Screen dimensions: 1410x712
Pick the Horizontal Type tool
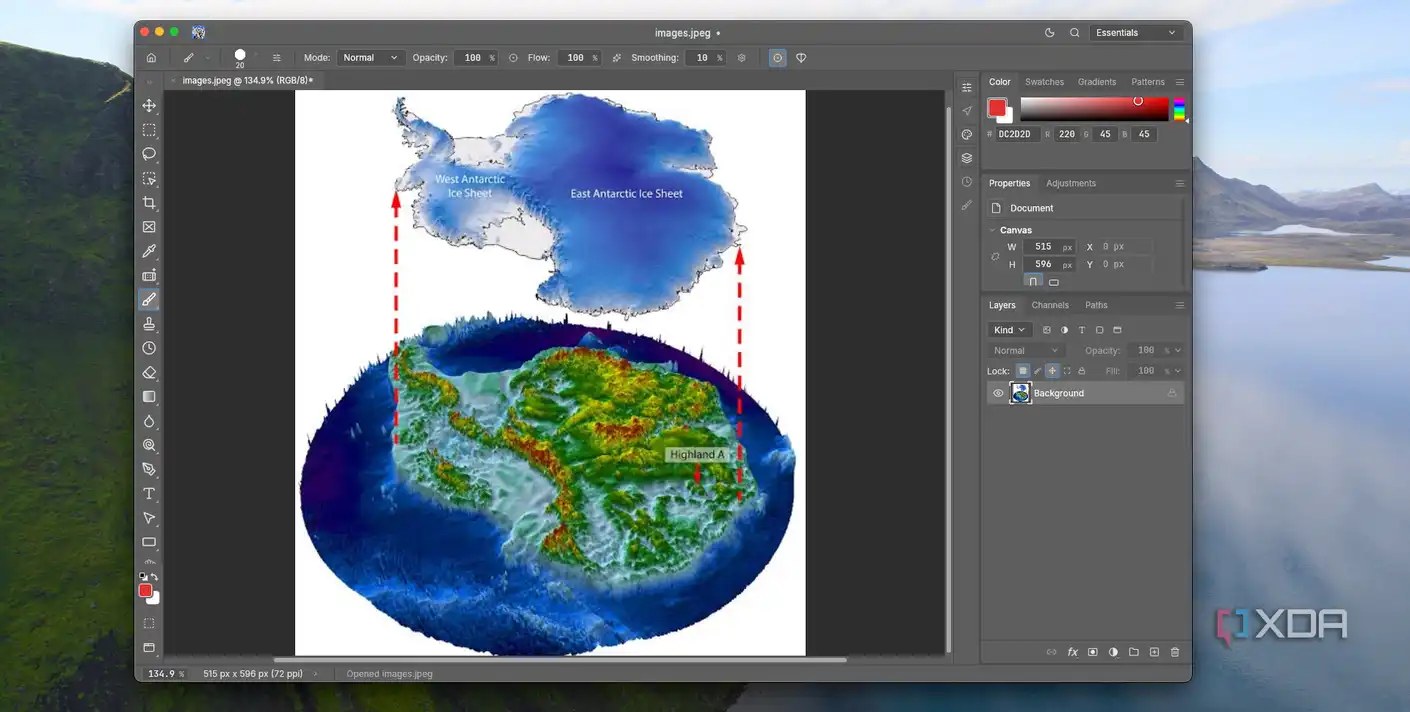pyautogui.click(x=149, y=494)
